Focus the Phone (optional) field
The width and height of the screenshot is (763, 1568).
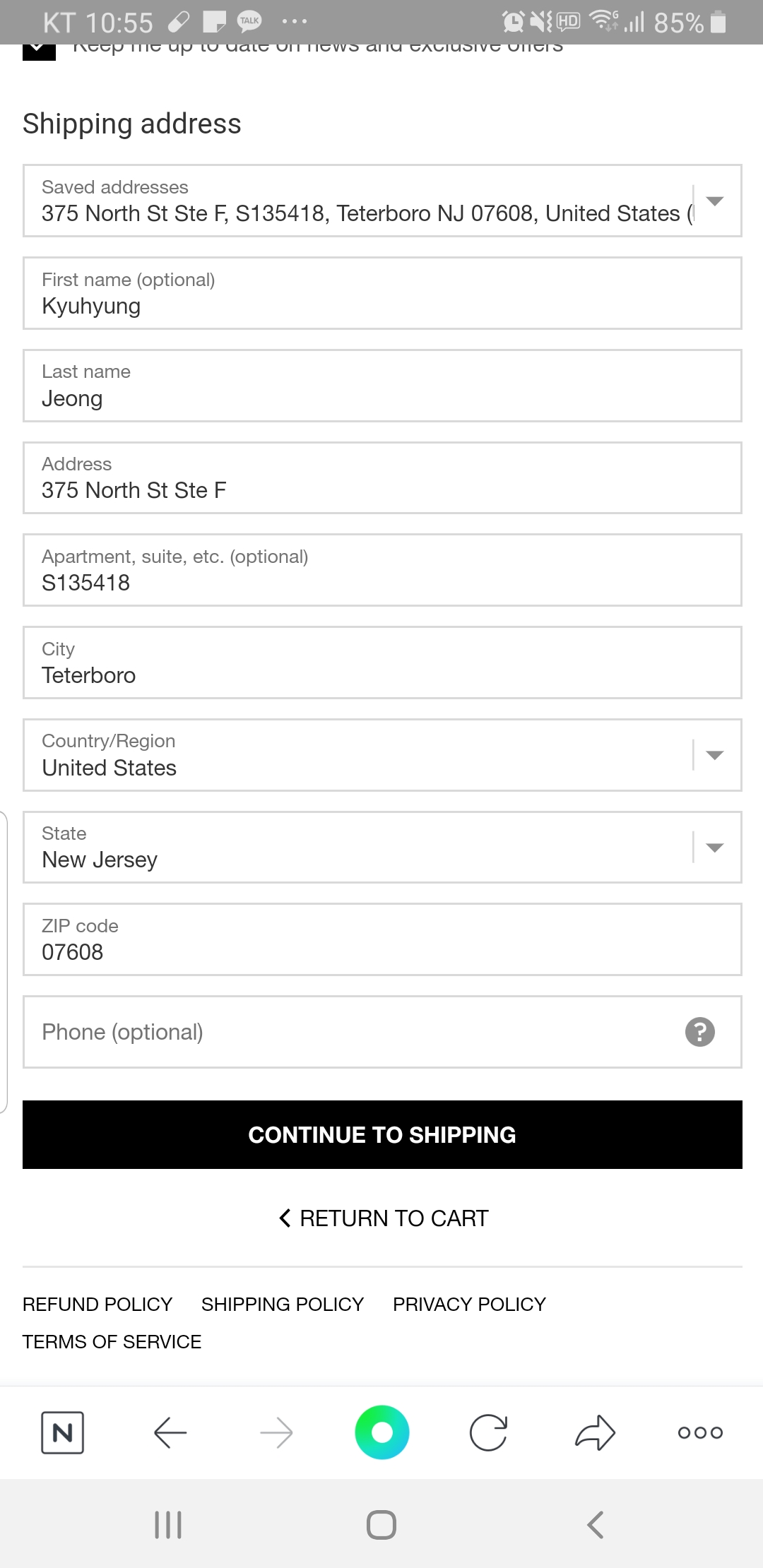pos(353,1032)
